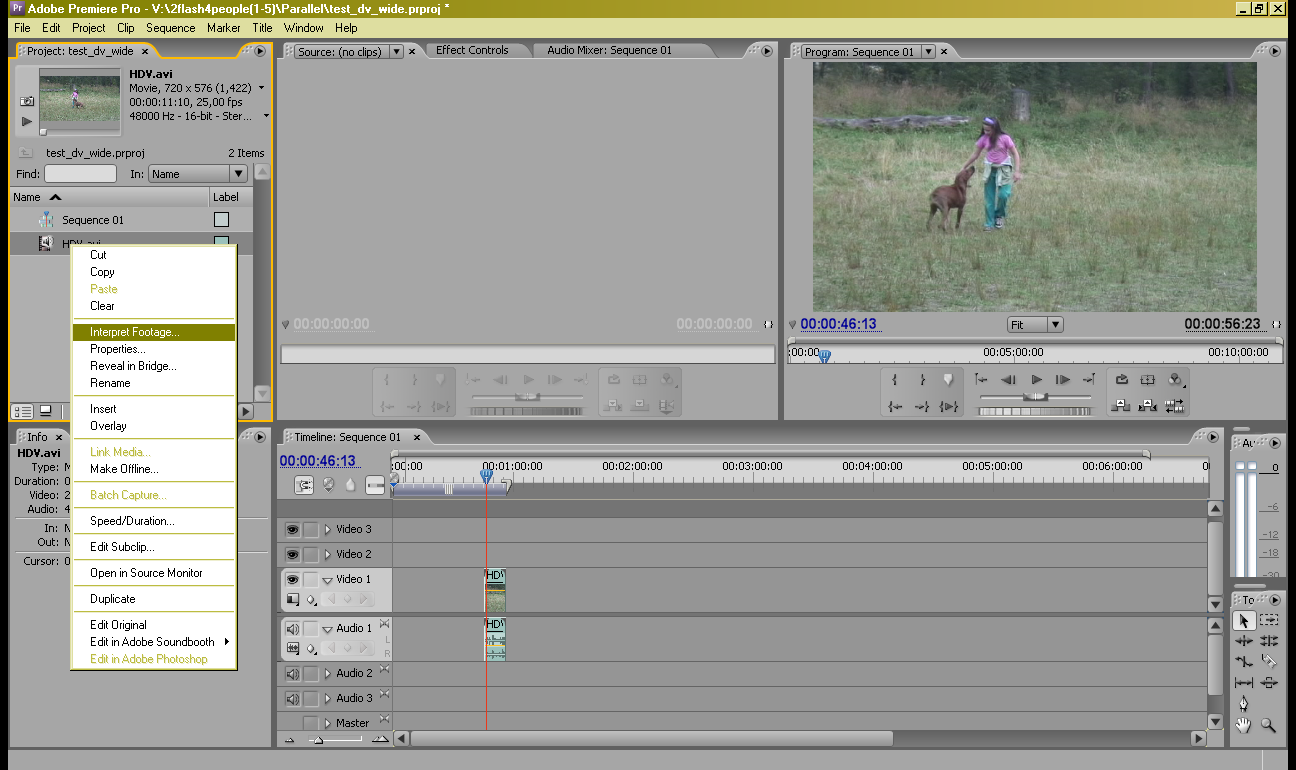Click the Loop button in Program monitor
This screenshot has height=770, width=1296.
click(1122, 380)
